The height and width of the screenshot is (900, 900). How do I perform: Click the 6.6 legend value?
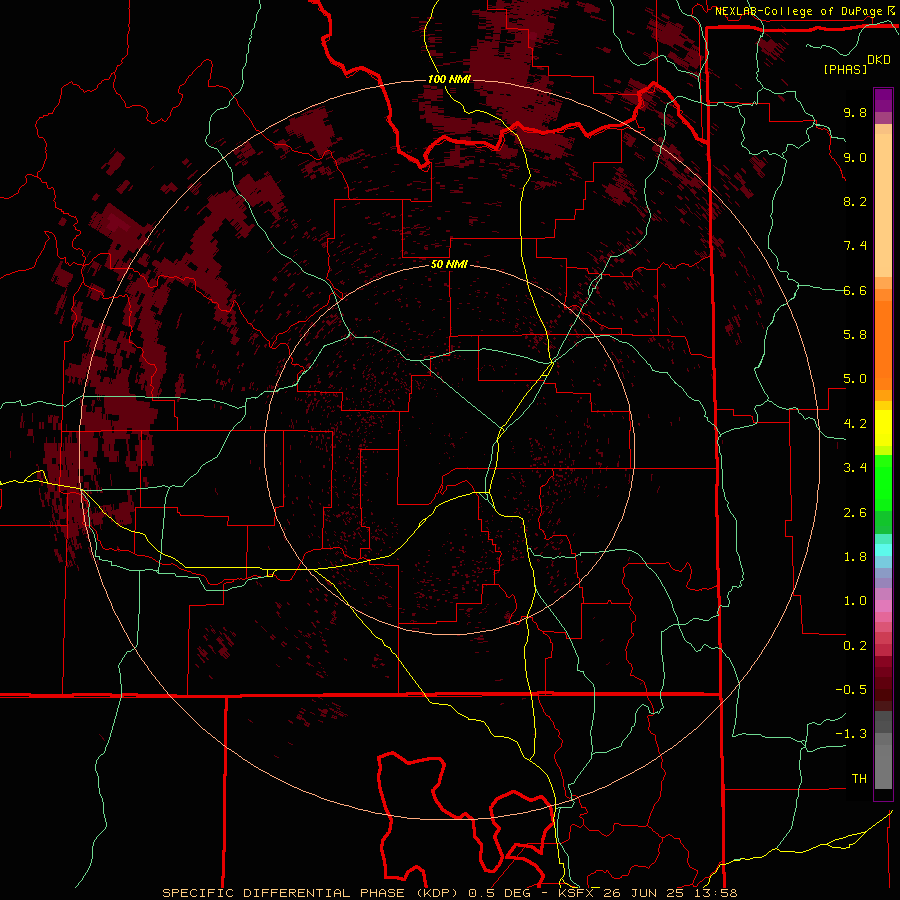(x=855, y=290)
